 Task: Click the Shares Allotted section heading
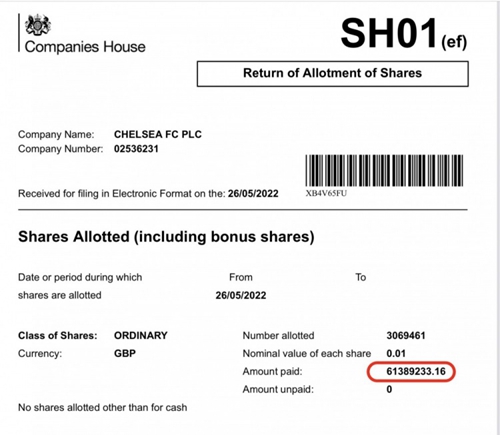pos(166,237)
